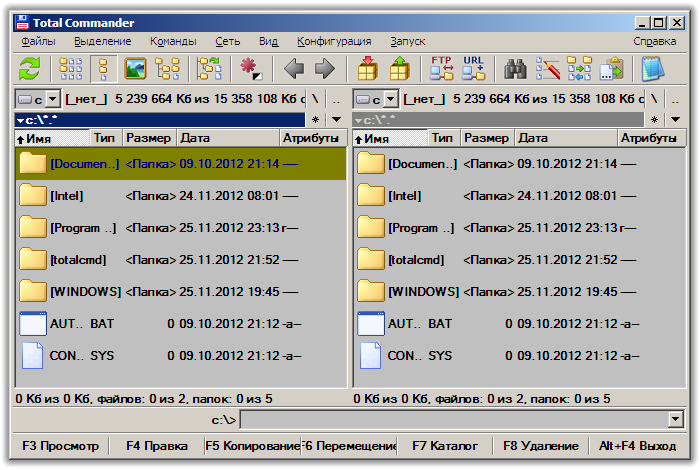This screenshot has width=700, height=470.
Task: Switch to thumbnail view via picture icon
Action: pos(135,69)
